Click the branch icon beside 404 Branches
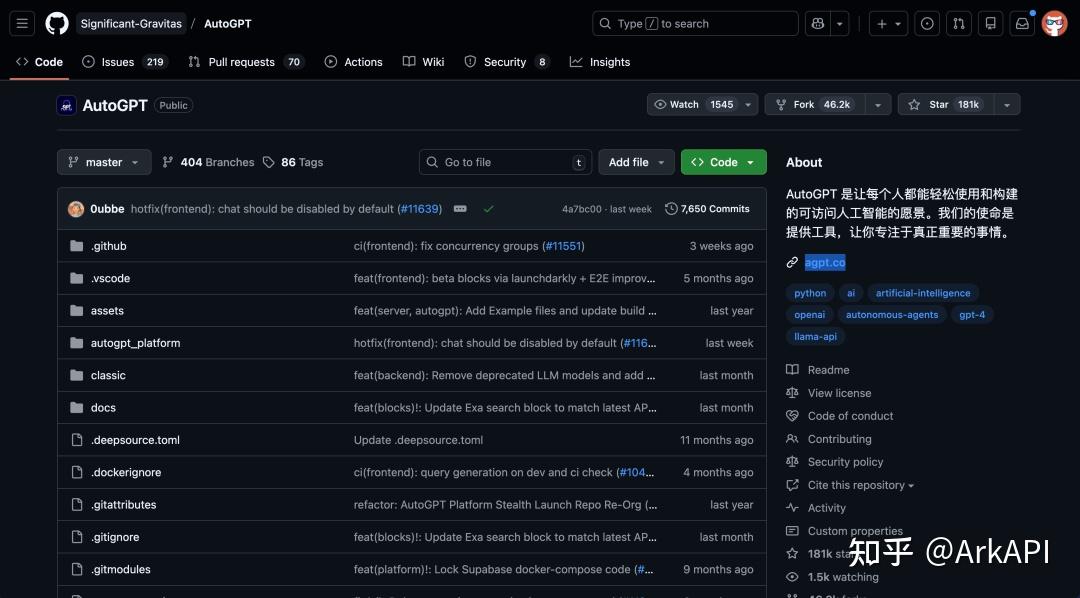The height and width of the screenshot is (598, 1080). tap(167, 163)
